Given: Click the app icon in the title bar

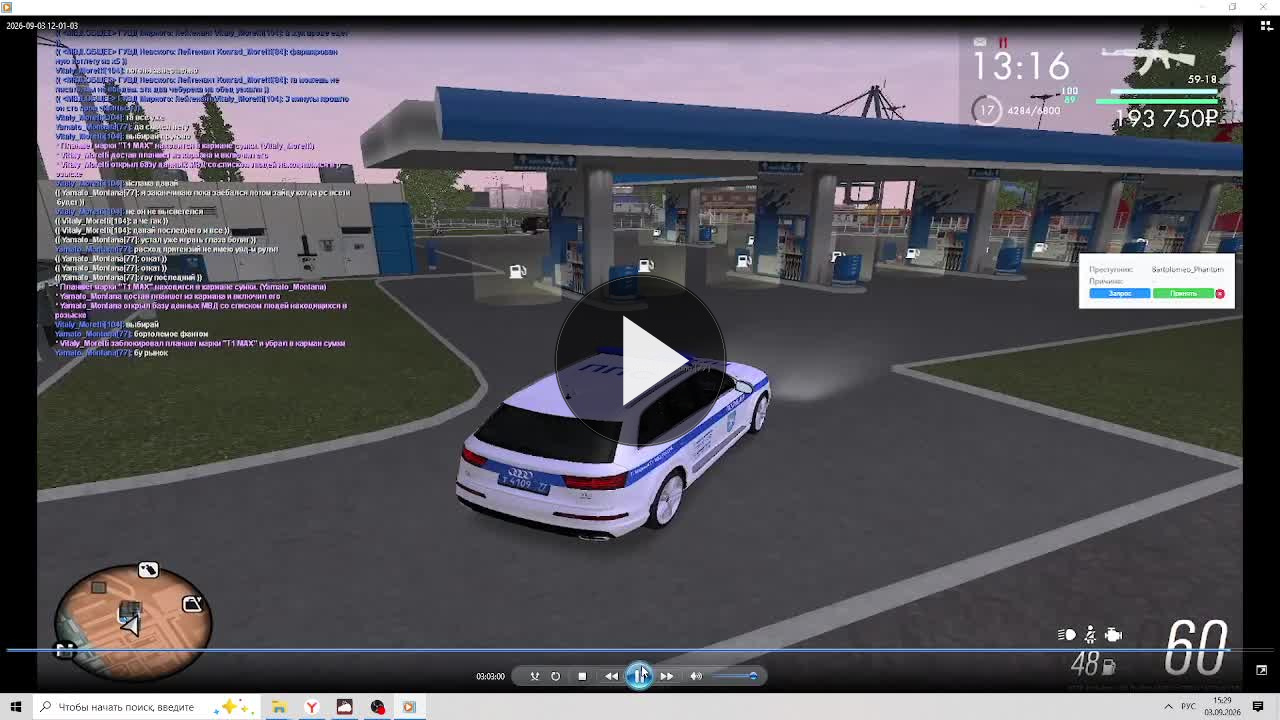Looking at the screenshot, I should [x=6, y=7].
